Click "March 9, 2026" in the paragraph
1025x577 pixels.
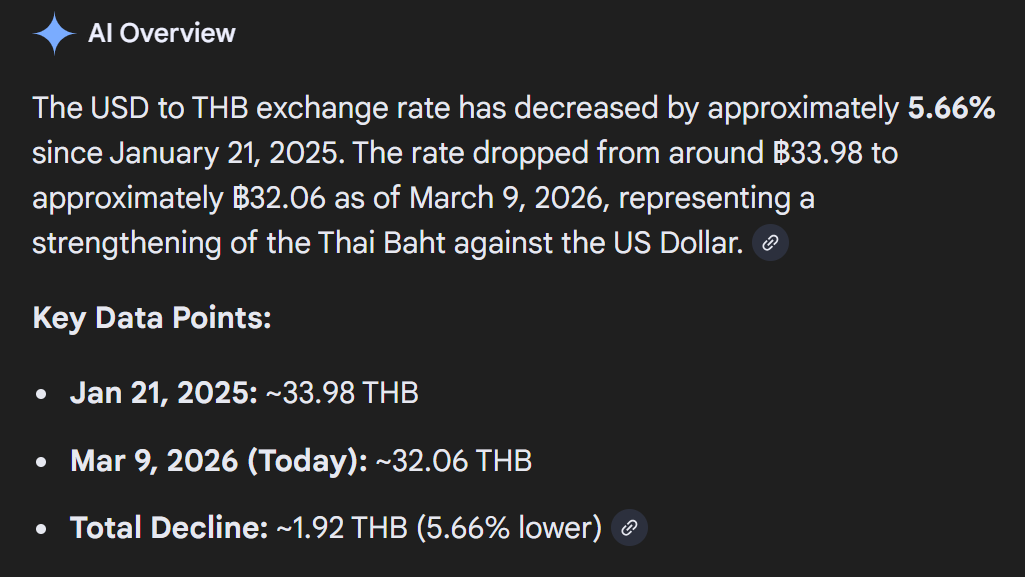(x=506, y=198)
